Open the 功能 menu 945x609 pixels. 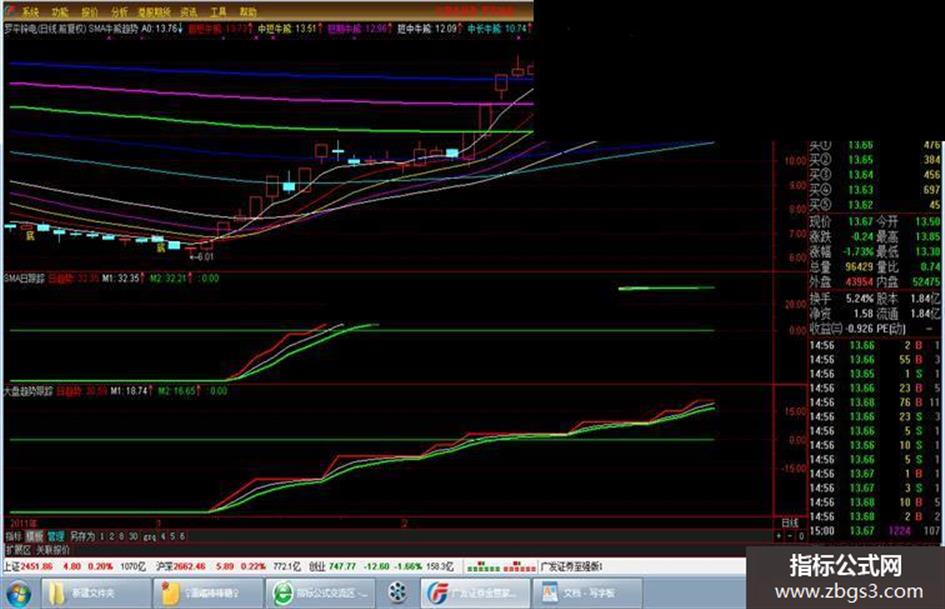pos(59,11)
